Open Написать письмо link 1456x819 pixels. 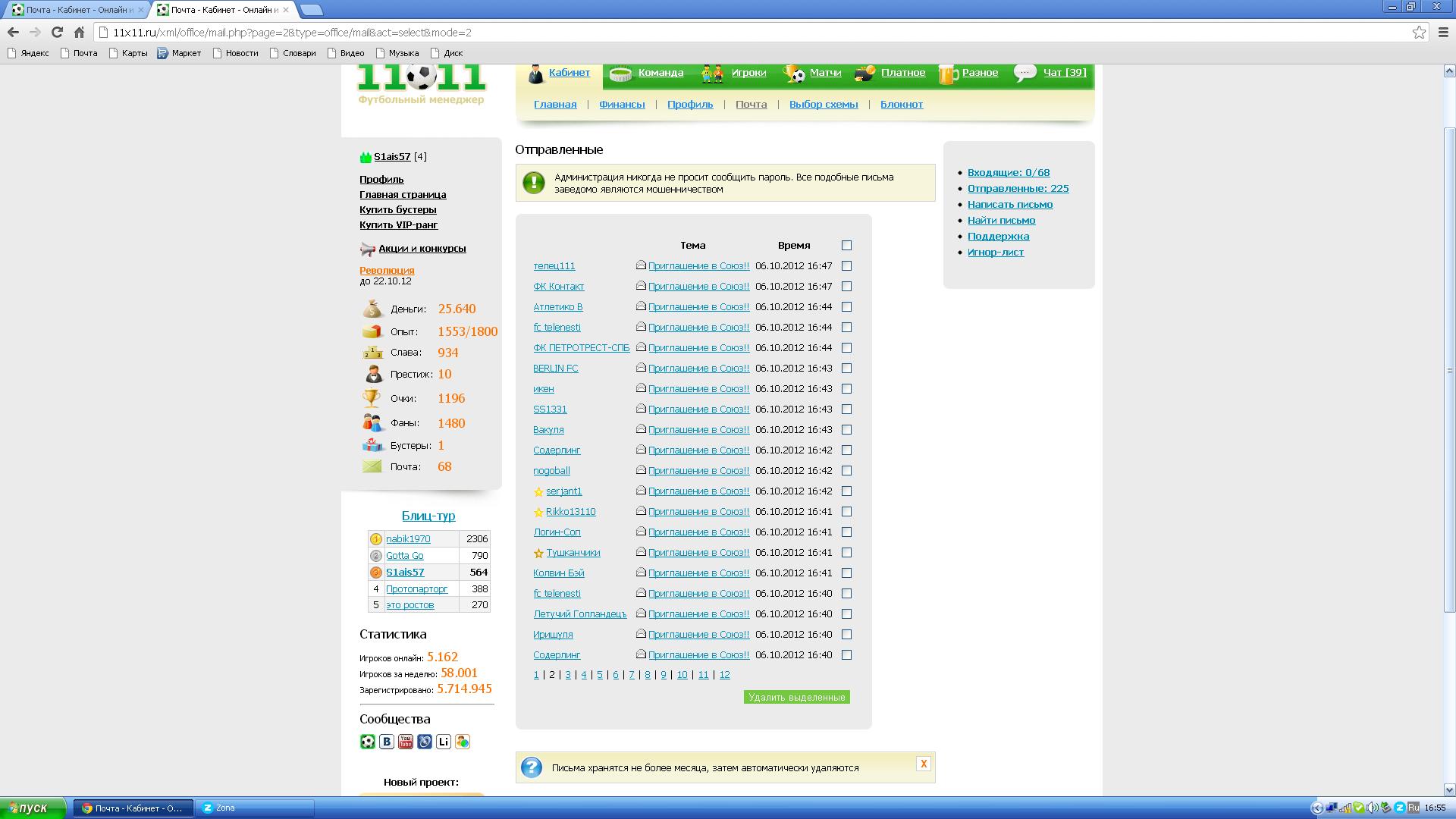pyautogui.click(x=1009, y=205)
